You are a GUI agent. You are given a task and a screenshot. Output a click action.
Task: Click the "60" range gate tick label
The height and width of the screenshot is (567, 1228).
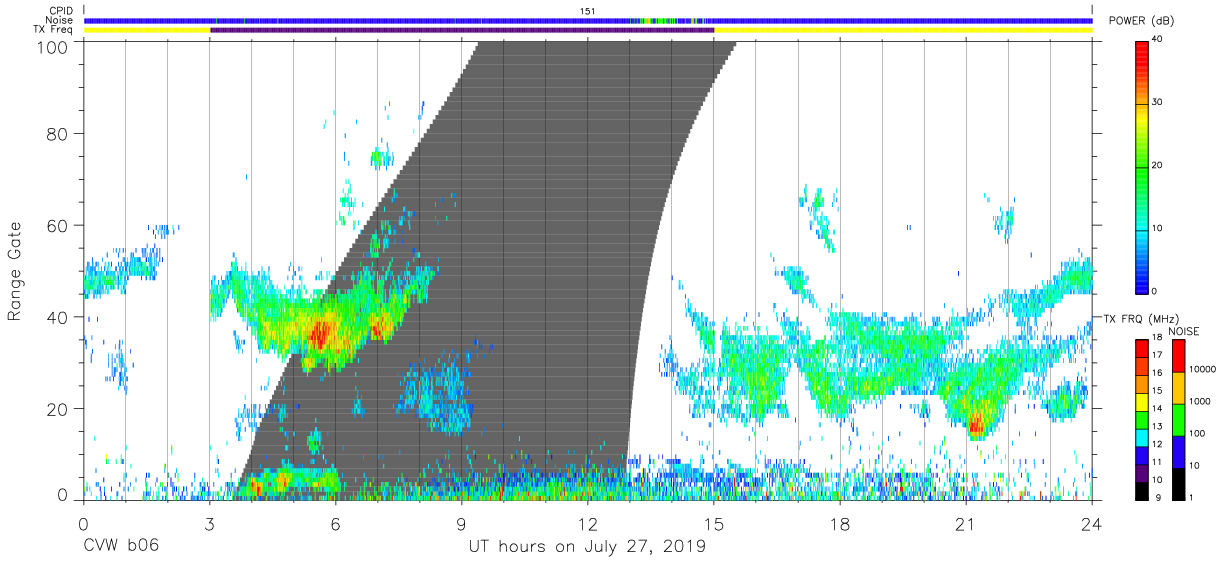[x=58, y=225]
